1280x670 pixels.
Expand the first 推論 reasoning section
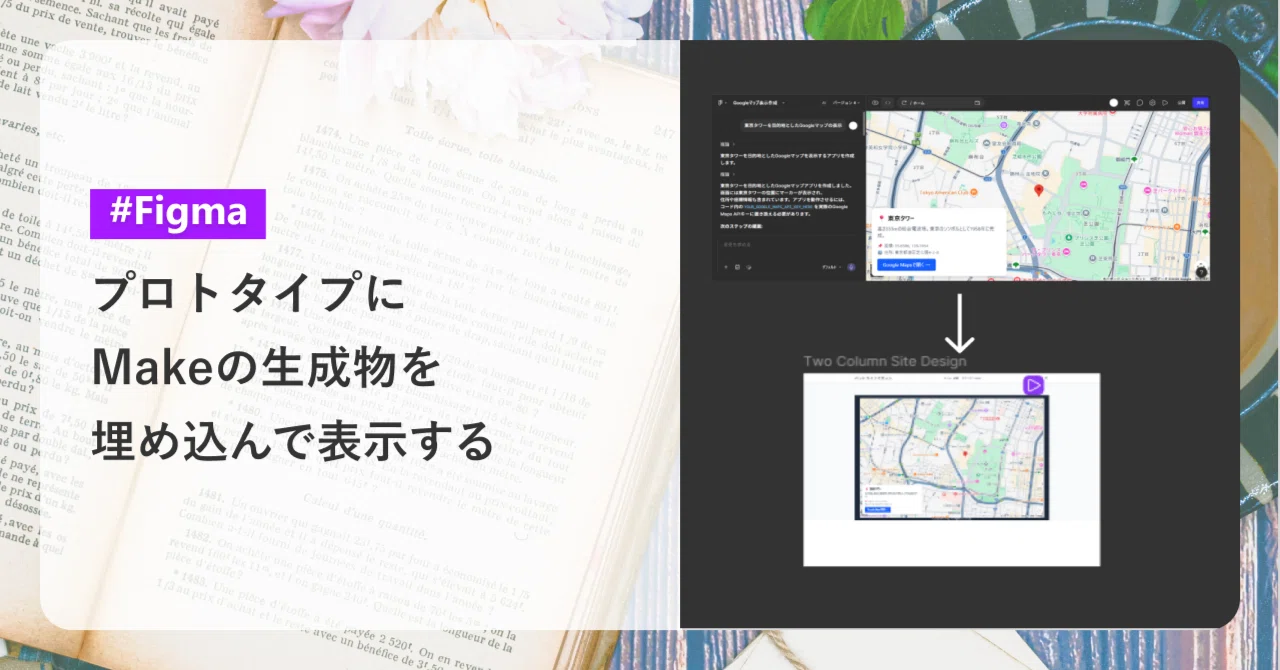click(726, 144)
